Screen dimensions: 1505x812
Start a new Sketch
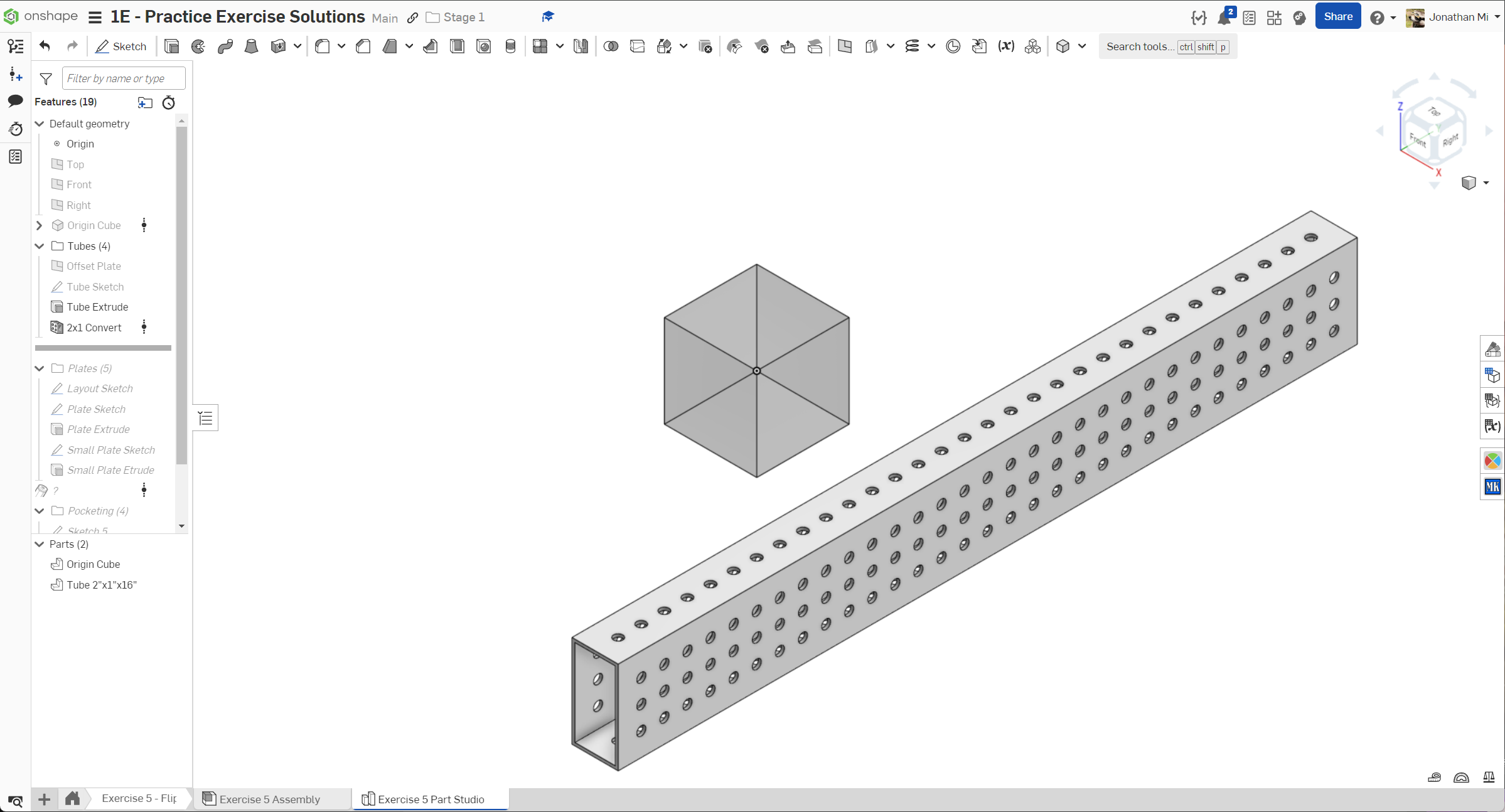[x=121, y=46]
